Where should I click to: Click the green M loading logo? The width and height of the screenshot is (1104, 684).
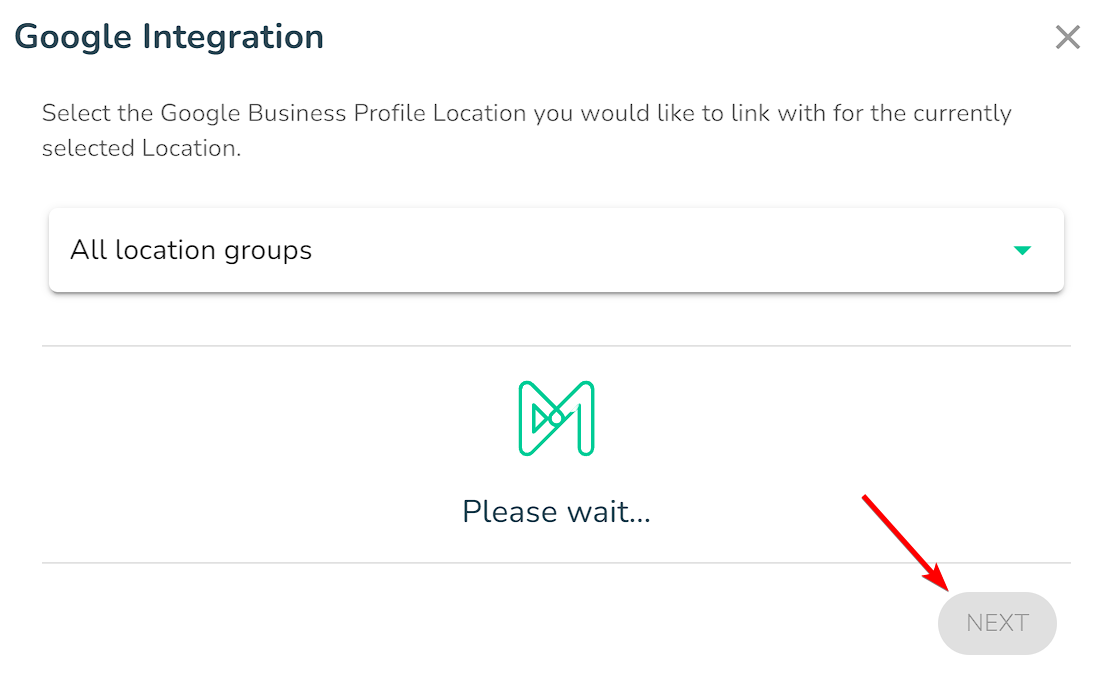pyautogui.click(x=556, y=418)
